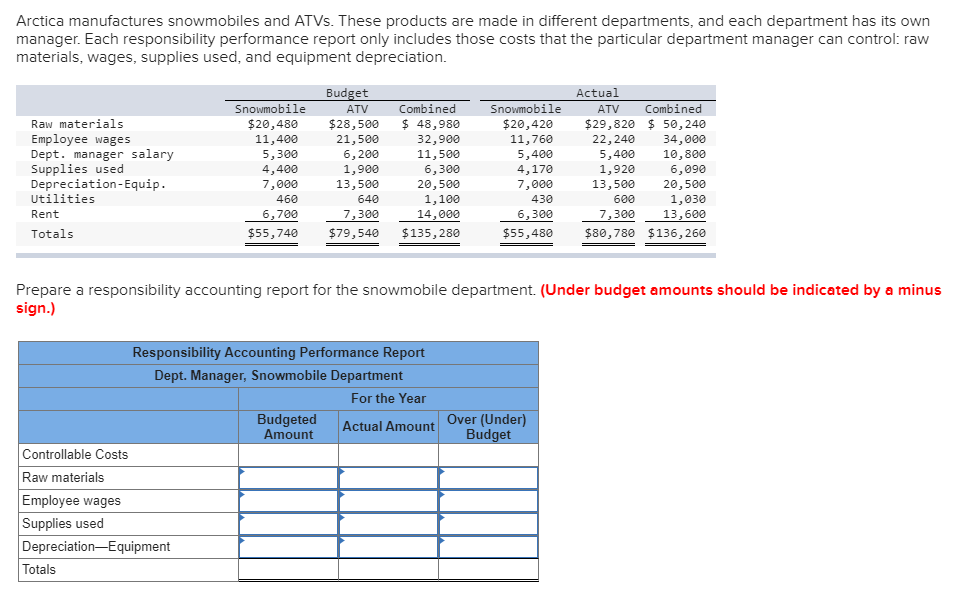Click budget Snowmobile supplies used 4,400

[280, 169]
